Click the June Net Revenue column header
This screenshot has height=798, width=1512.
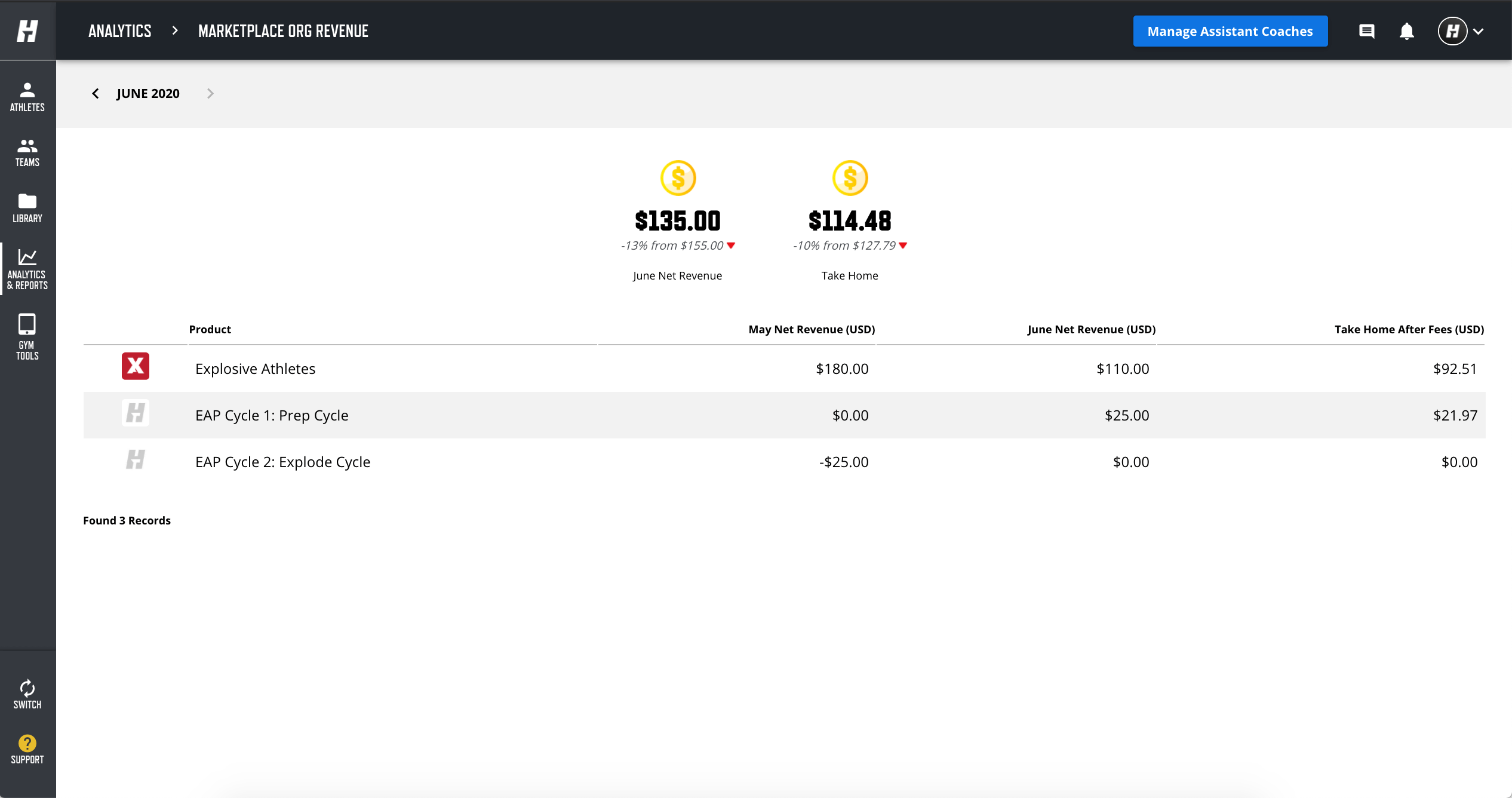click(x=1091, y=329)
